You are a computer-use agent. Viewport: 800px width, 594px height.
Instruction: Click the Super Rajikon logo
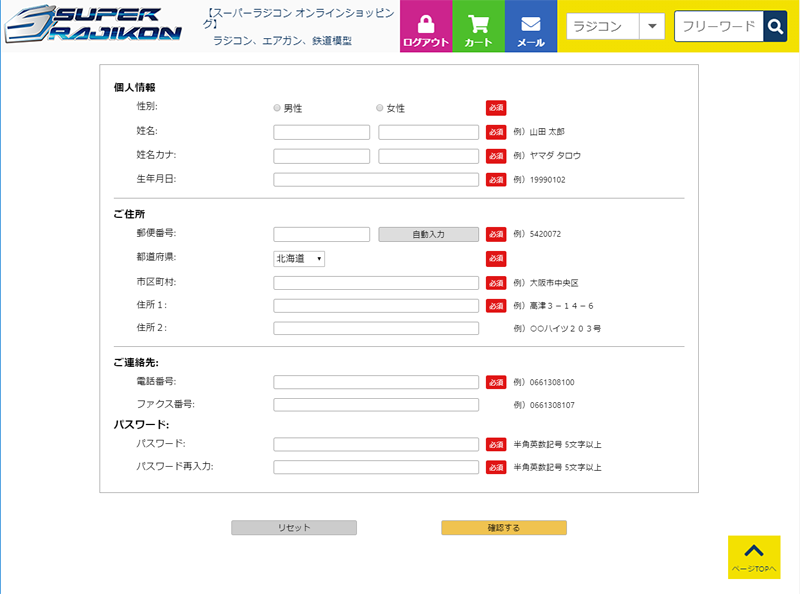pyautogui.click(x=93, y=27)
